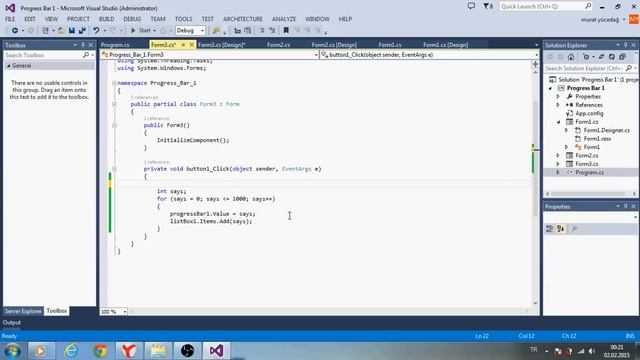Select Form1.resx in Solution Explorer
The image size is (640, 360).
(597, 139)
